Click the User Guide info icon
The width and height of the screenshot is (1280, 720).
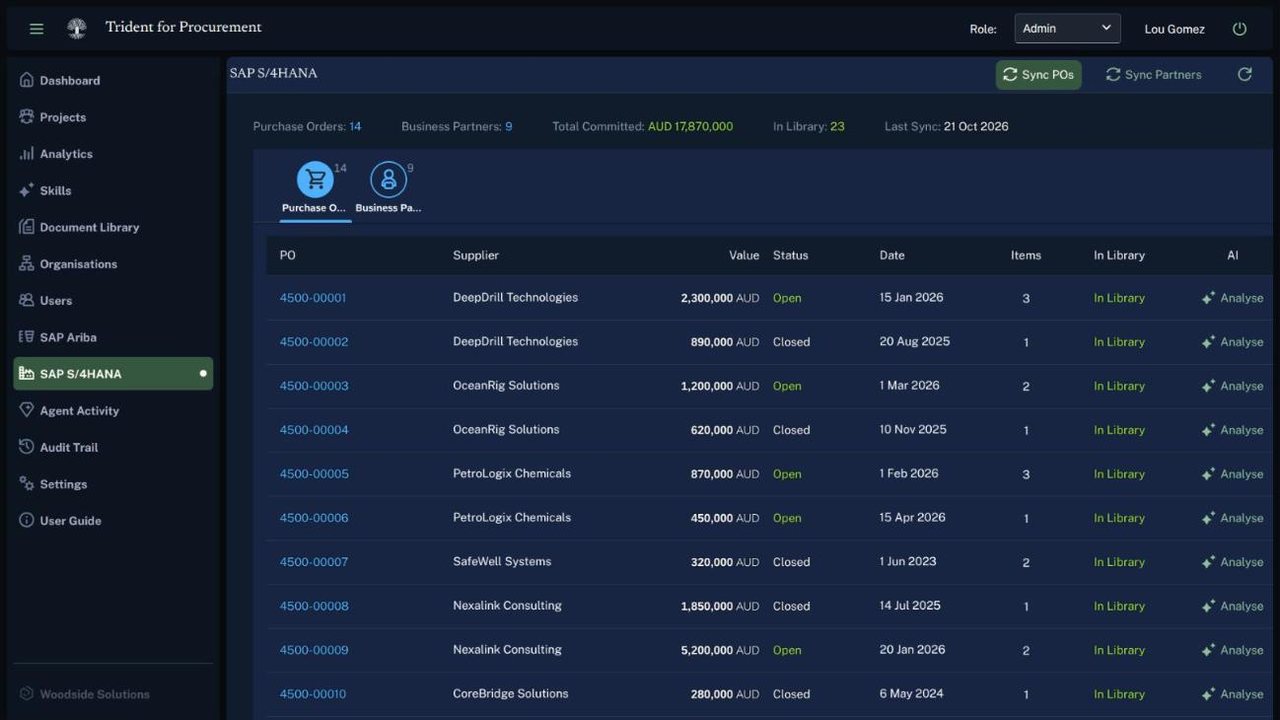click(x=27, y=520)
